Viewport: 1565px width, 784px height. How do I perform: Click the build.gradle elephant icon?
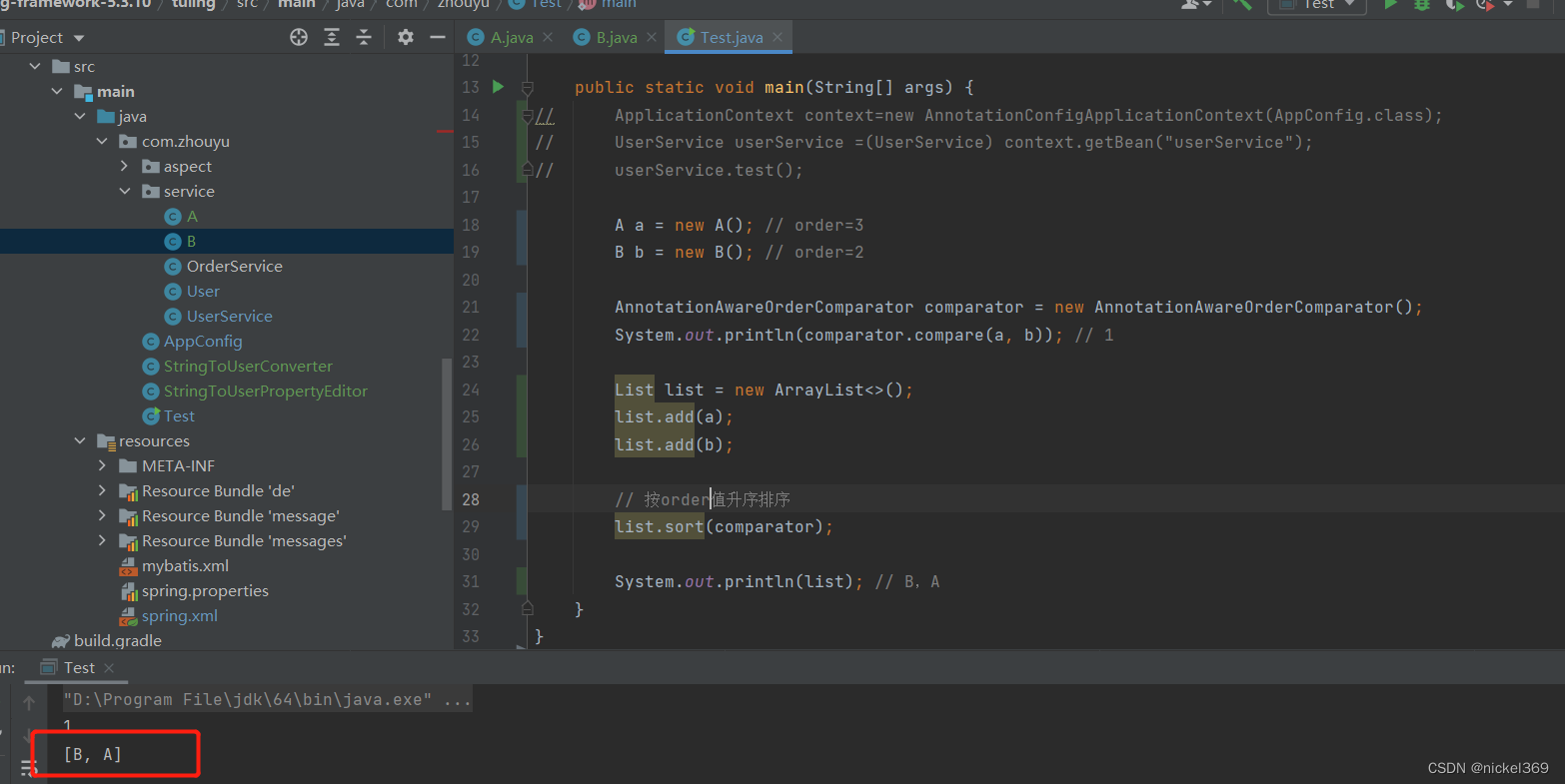coord(61,641)
